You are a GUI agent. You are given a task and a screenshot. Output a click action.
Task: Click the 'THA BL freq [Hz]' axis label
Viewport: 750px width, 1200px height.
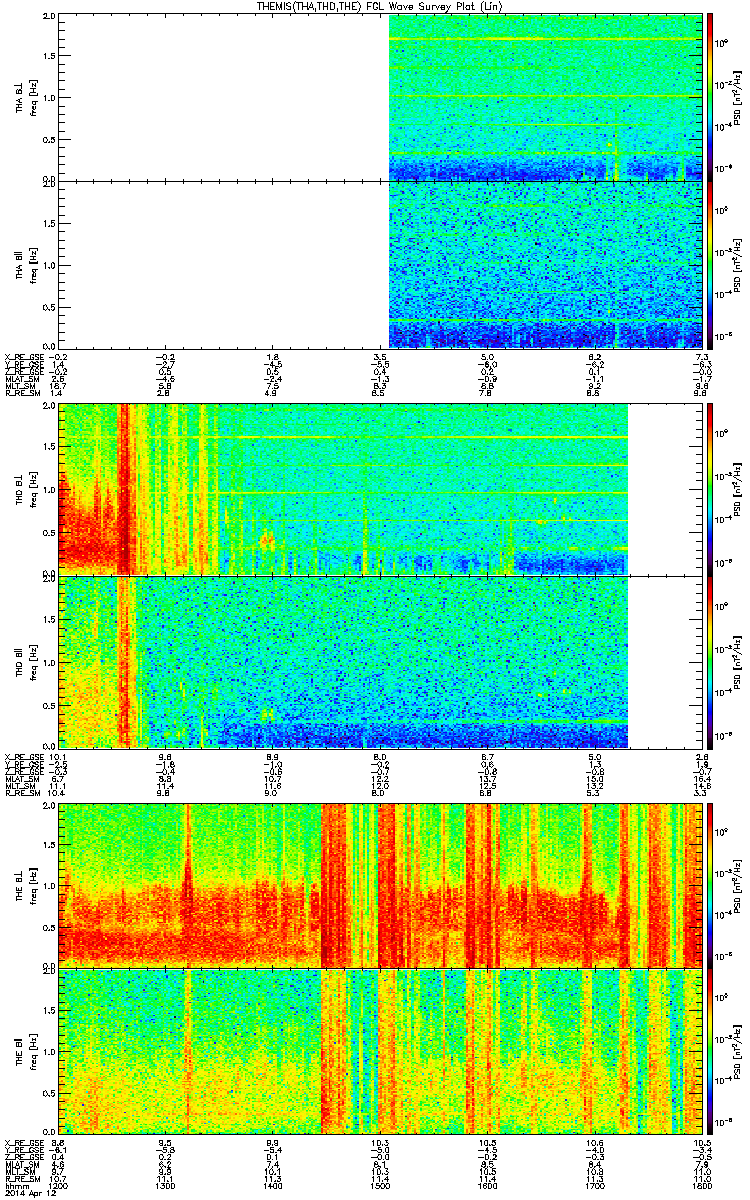(x=24, y=97)
